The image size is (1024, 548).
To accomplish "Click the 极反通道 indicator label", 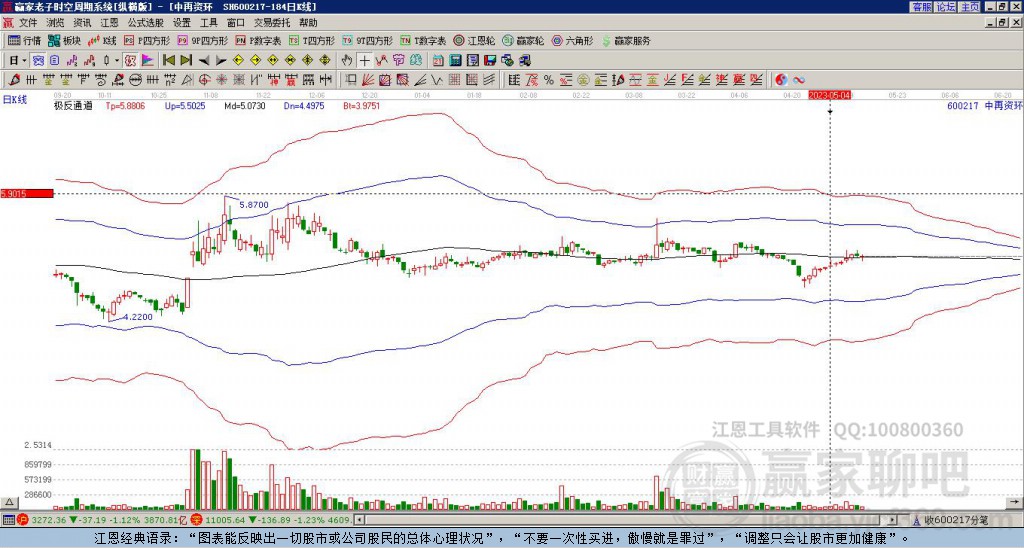I will tap(73, 105).
